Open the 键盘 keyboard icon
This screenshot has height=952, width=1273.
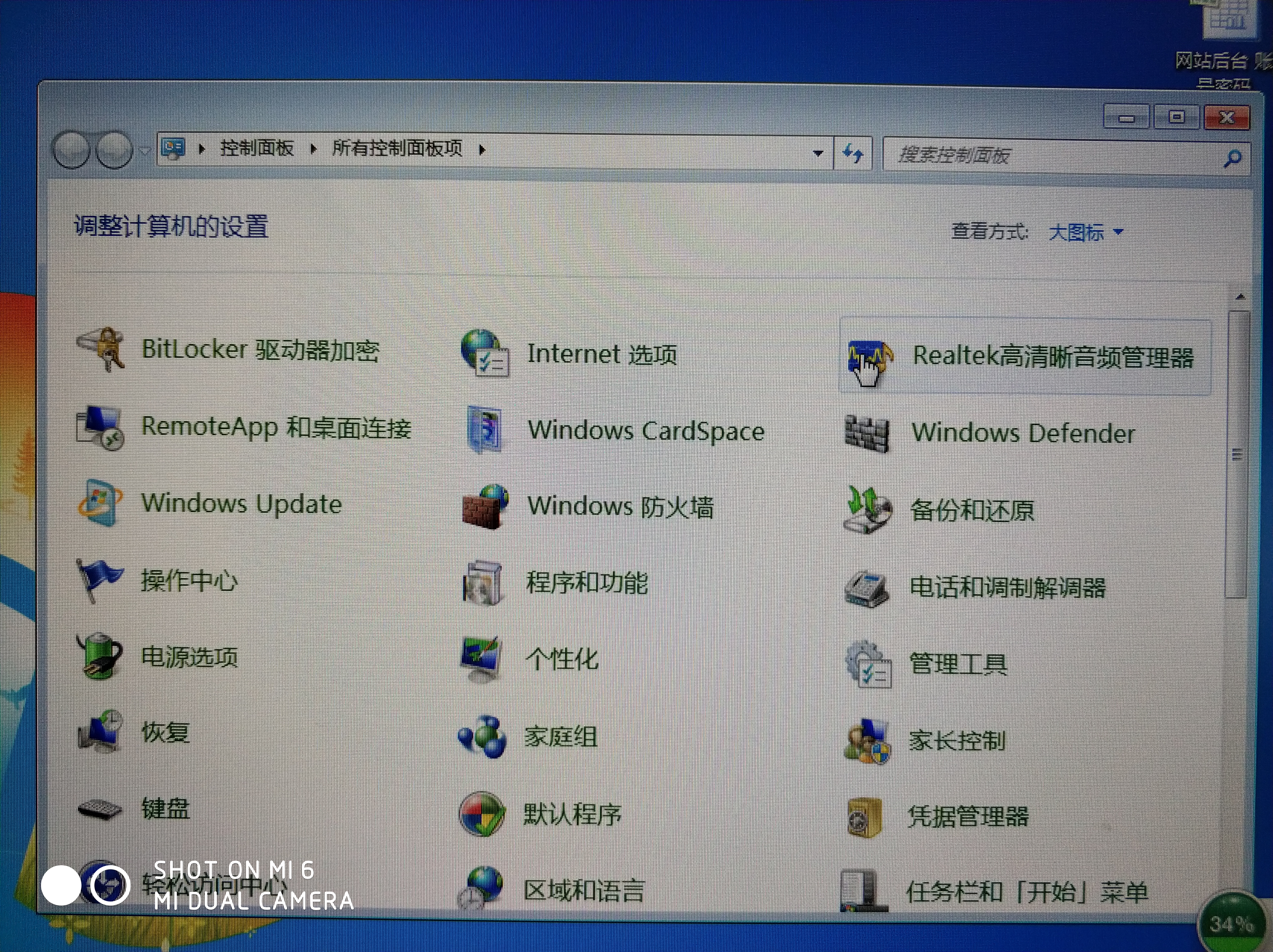click(99, 810)
